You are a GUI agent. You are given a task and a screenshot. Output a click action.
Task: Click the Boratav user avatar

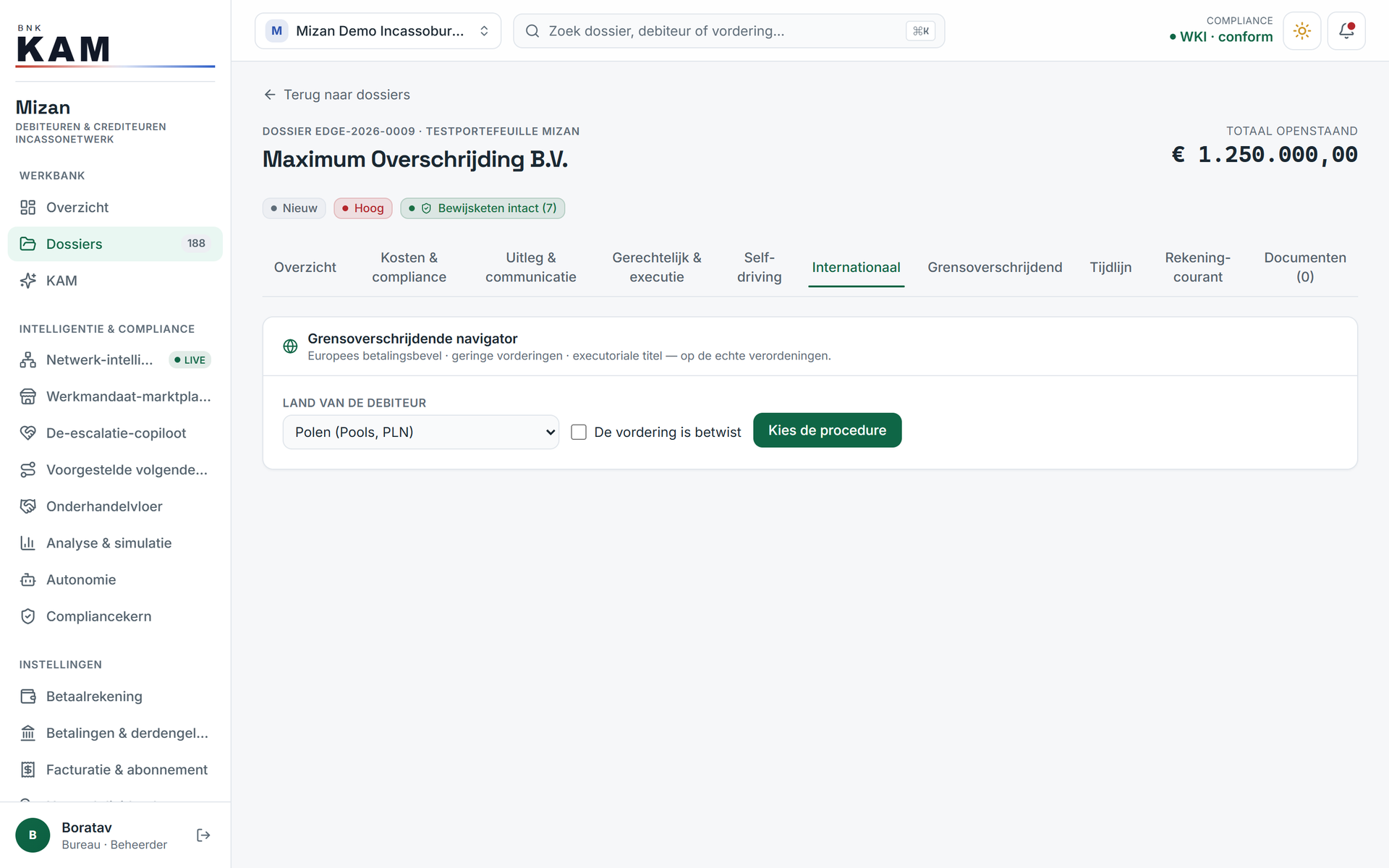click(x=33, y=835)
